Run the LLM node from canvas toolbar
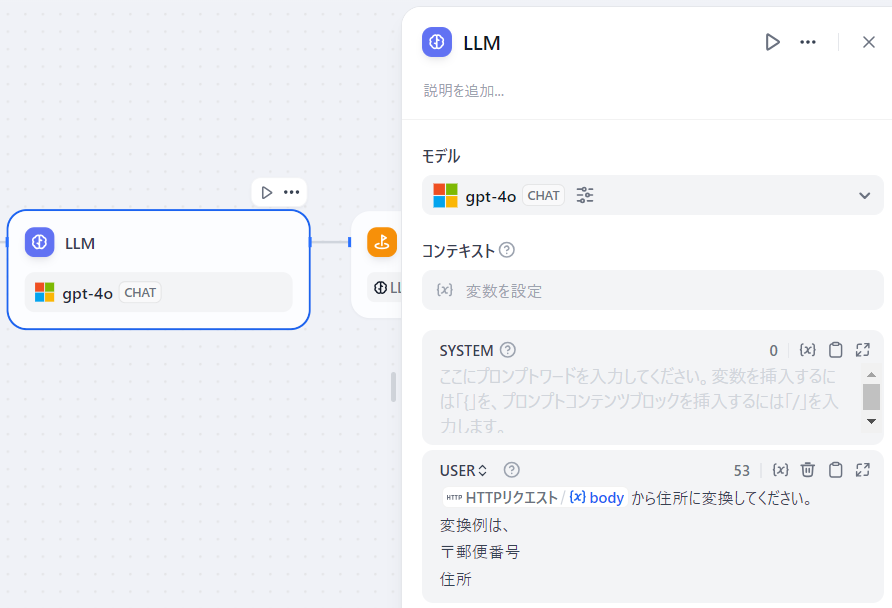 click(x=266, y=192)
